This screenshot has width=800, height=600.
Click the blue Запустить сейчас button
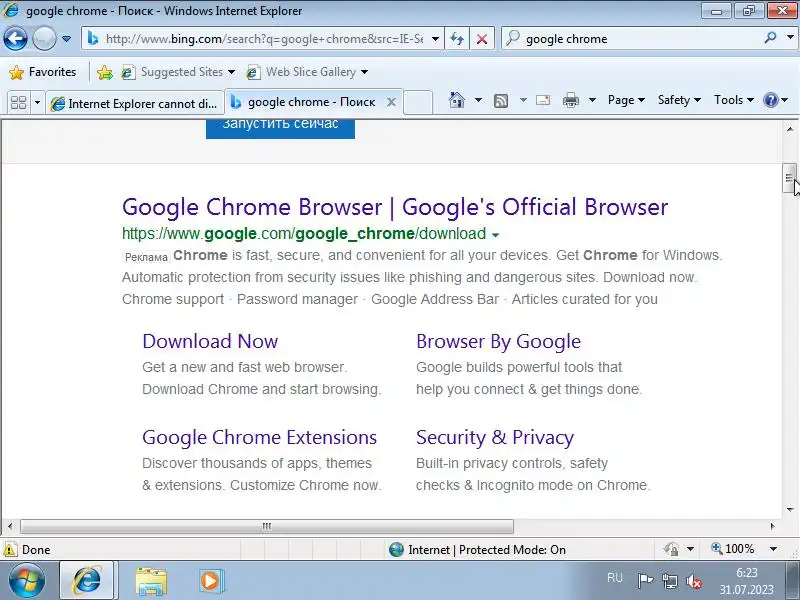[x=280, y=128]
